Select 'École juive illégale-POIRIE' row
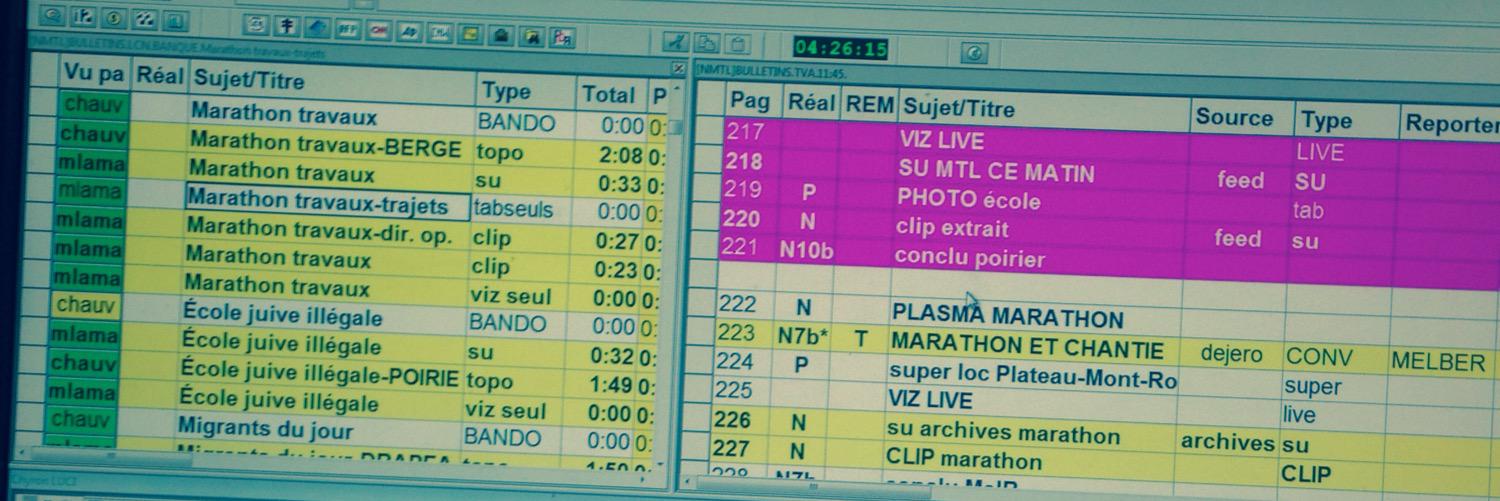This screenshot has height=501, width=1500. 318,373
